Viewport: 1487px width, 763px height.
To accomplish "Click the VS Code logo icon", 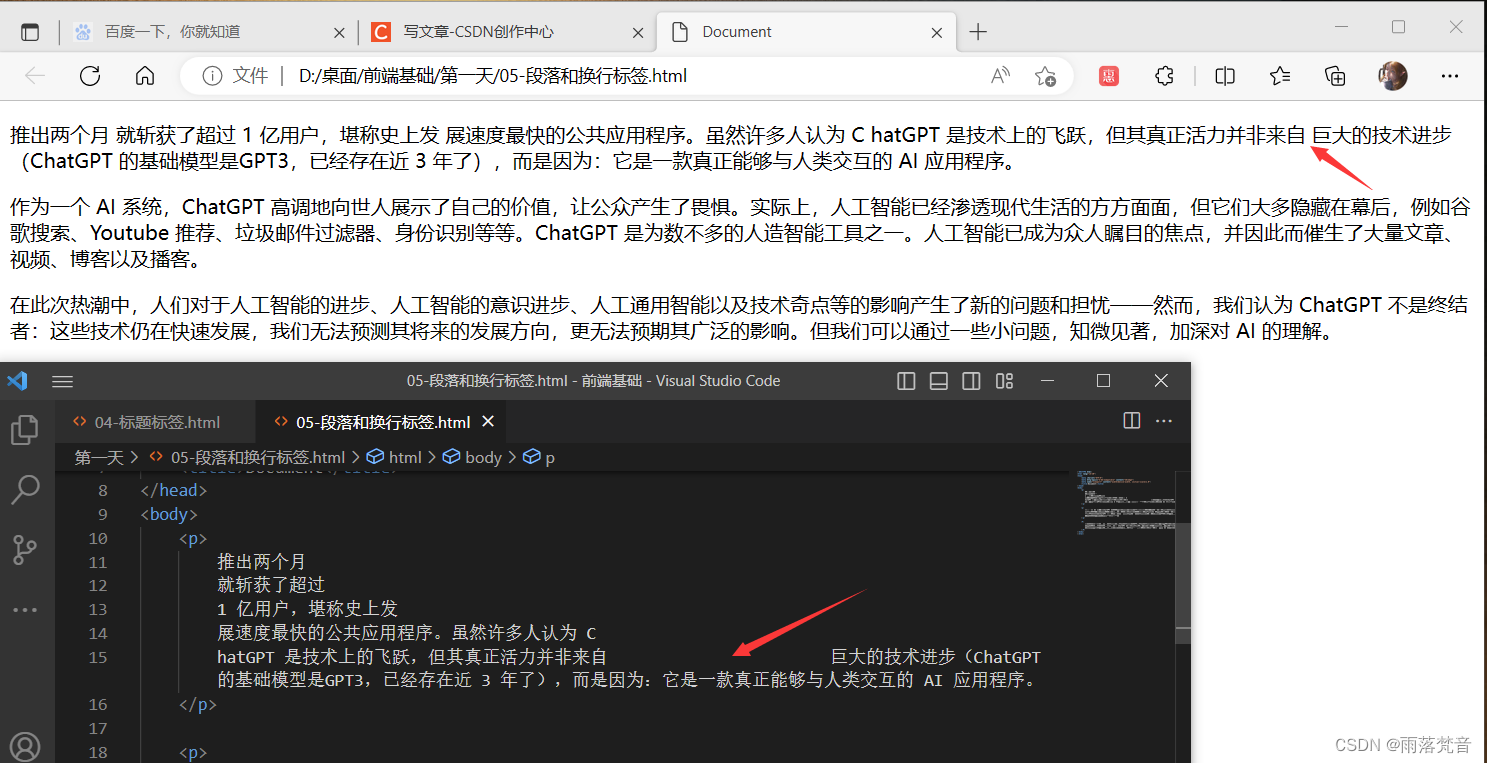I will (17, 381).
